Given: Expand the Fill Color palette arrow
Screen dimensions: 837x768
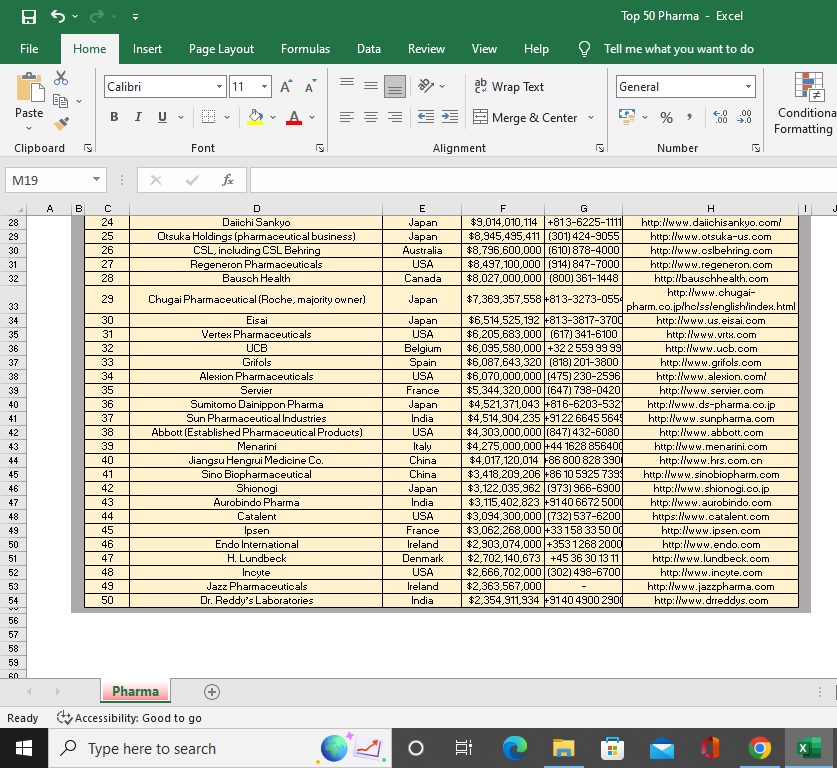Looking at the screenshot, I should (x=273, y=117).
